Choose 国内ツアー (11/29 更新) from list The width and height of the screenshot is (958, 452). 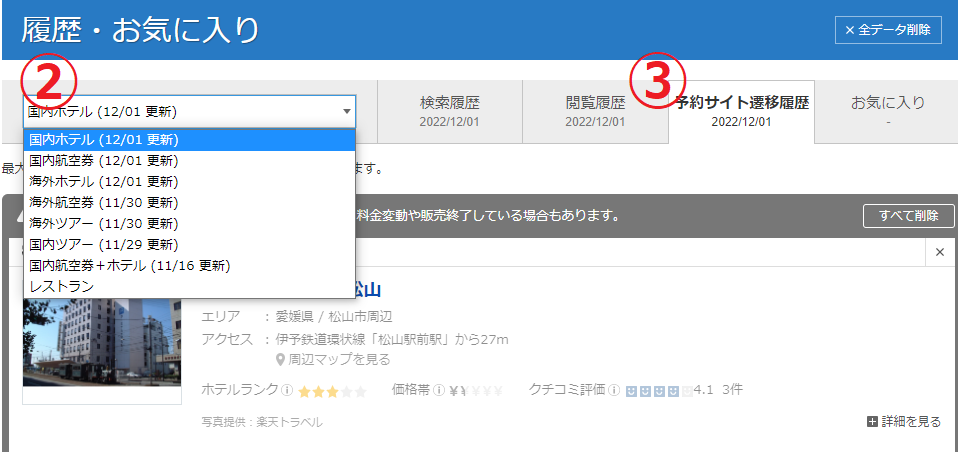point(103,244)
